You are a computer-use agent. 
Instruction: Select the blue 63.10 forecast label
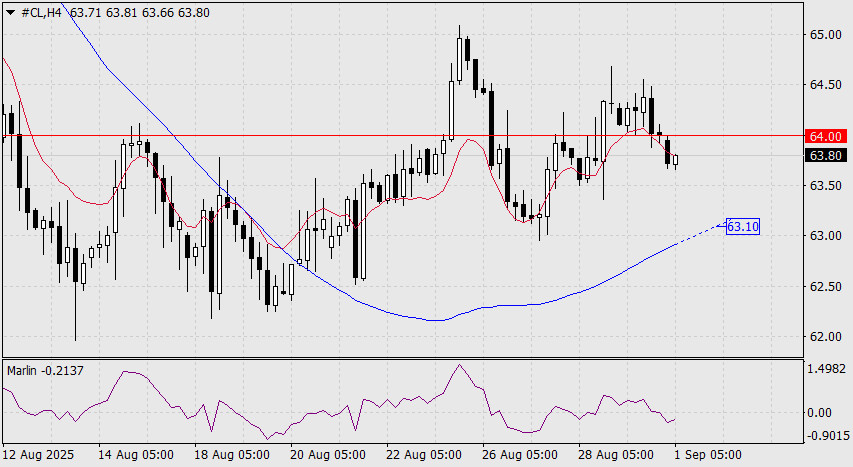743,226
